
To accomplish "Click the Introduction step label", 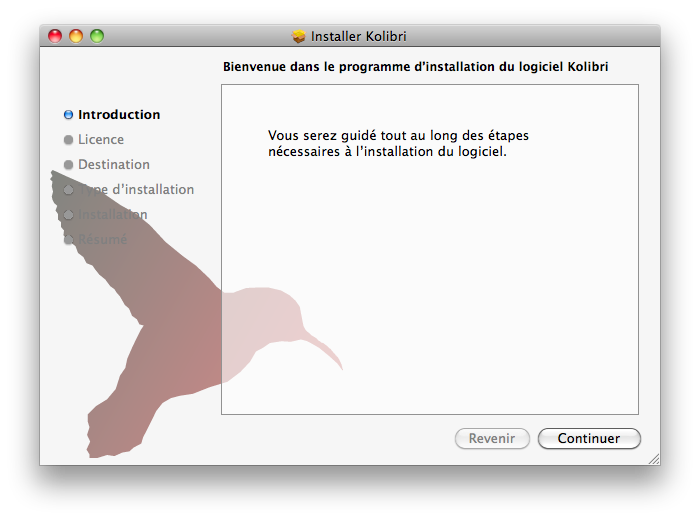I will point(119,115).
